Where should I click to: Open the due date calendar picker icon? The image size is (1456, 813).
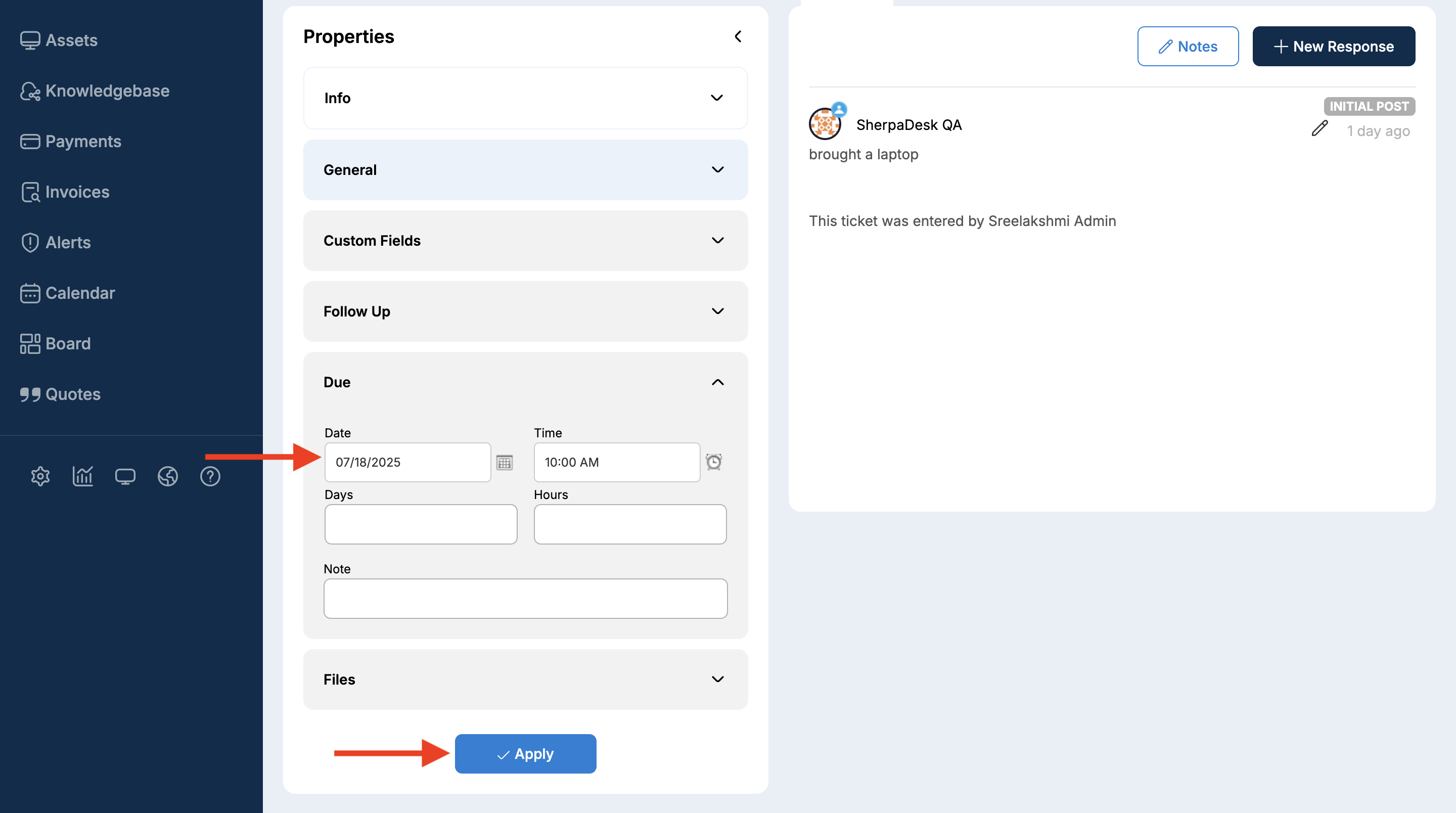[504, 463]
